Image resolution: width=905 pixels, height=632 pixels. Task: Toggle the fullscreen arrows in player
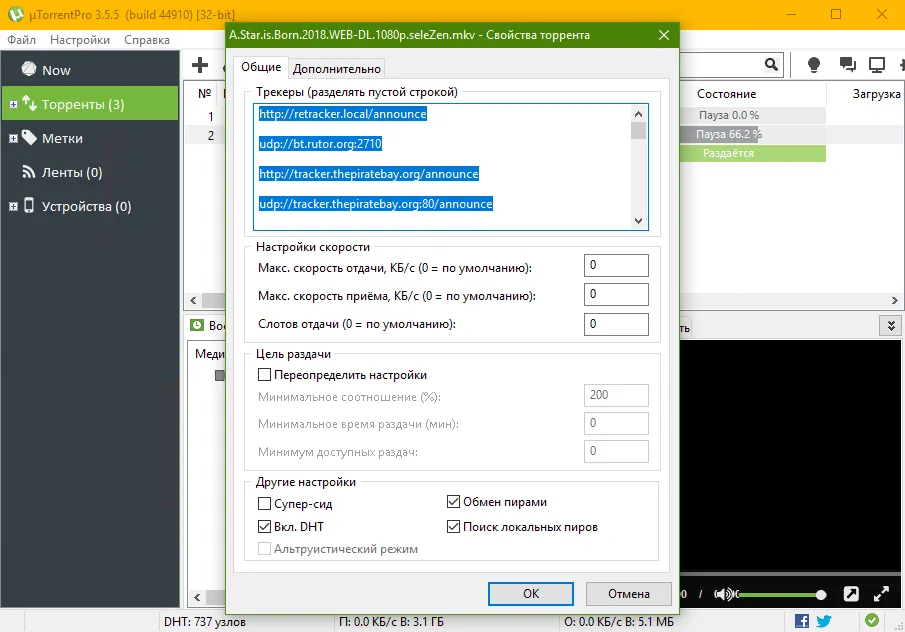(881, 594)
